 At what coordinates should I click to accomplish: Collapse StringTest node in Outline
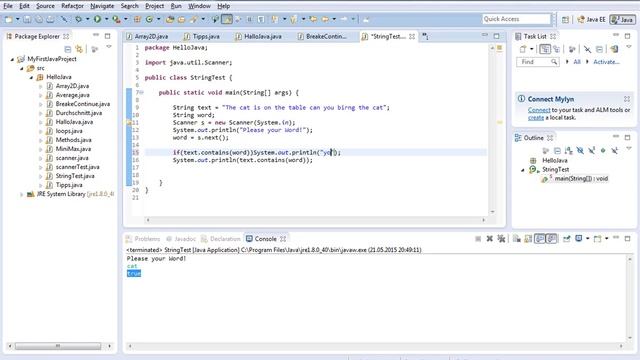[x=523, y=170]
